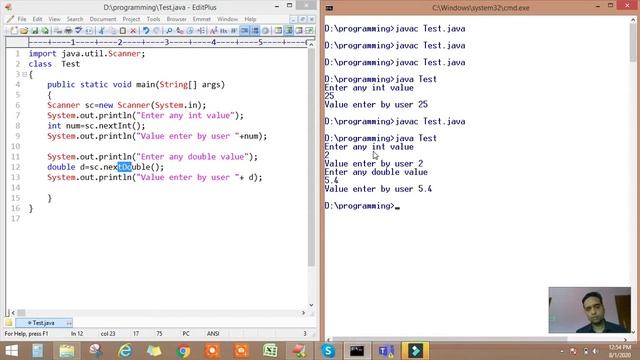
Task: Click the Set Font icon
Action: (x=214, y=31)
